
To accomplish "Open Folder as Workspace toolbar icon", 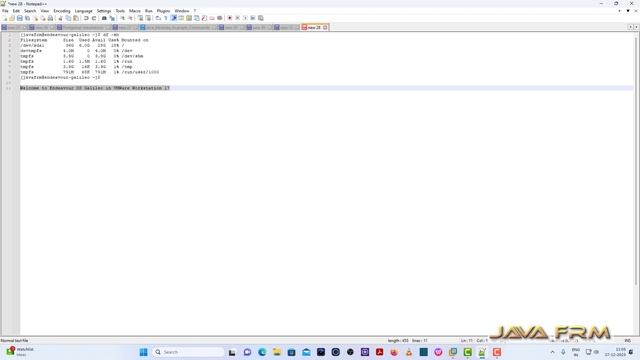I will click(x=212, y=18).
